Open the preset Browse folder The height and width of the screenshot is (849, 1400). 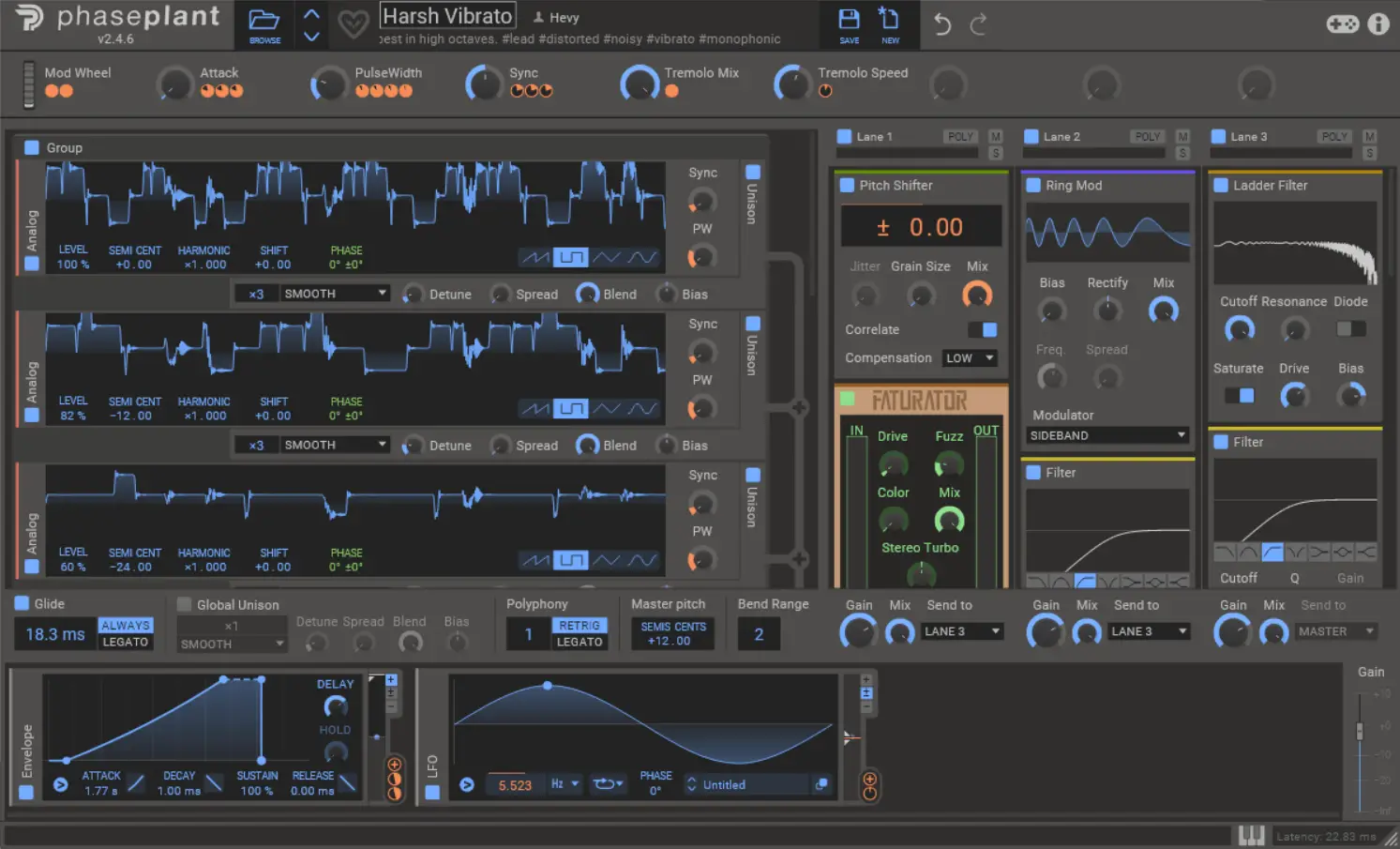[x=264, y=24]
